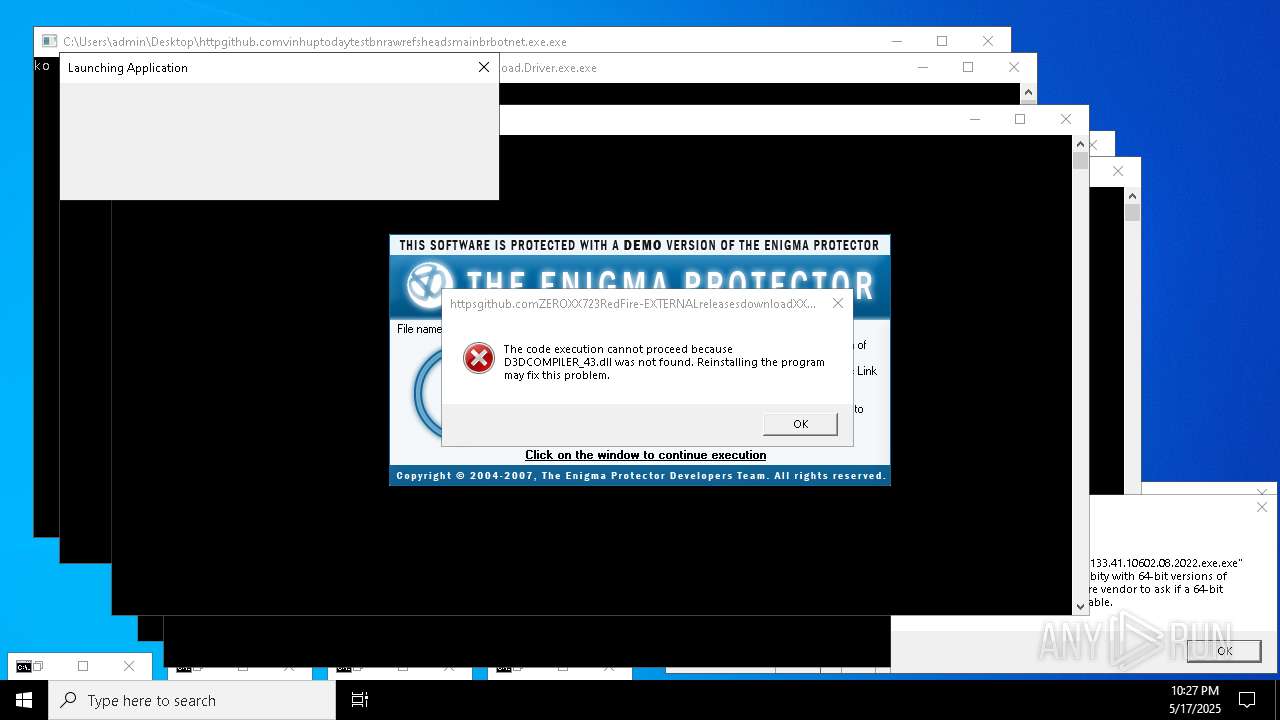
Task: Click scroll-down arrow of the large console window
Action: [x=1080, y=606]
